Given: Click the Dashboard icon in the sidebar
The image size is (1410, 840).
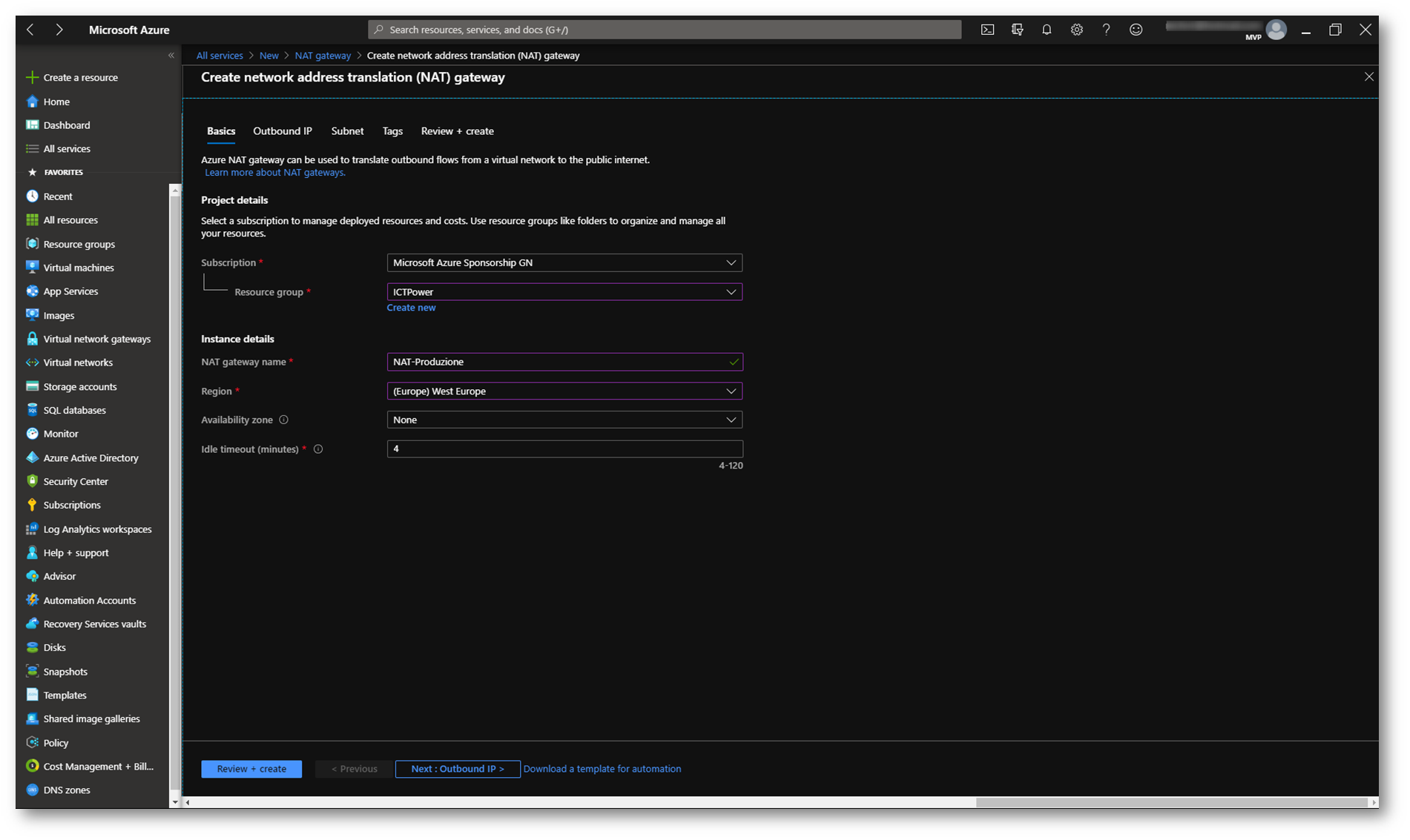Looking at the screenshot, I should coord(32,125).
